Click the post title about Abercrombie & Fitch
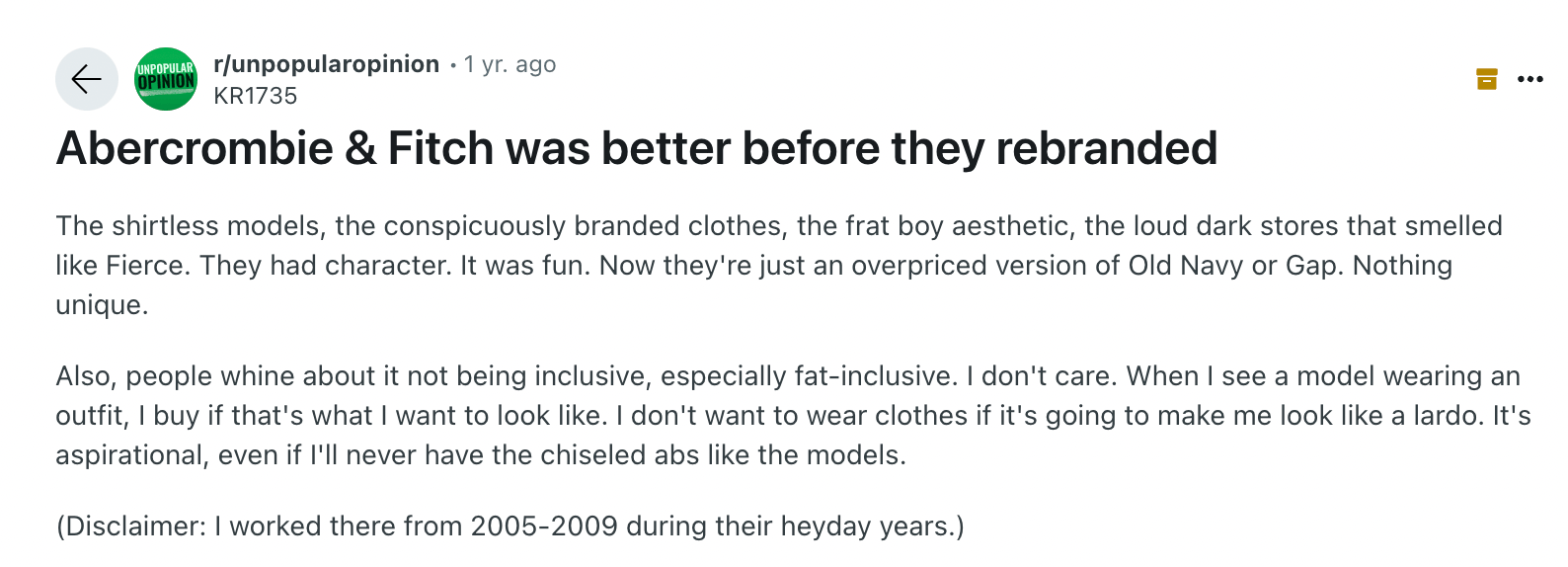The image size is (1568, 567). pos(637,148)
